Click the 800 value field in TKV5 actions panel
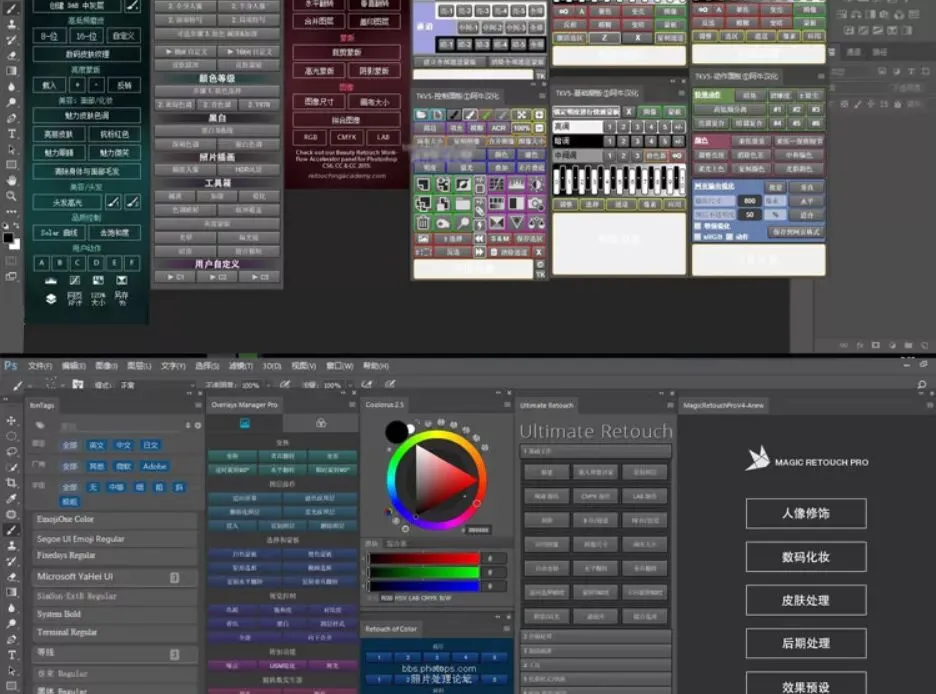The width and height of the screenshot is (936, 694). coord(750,201)
